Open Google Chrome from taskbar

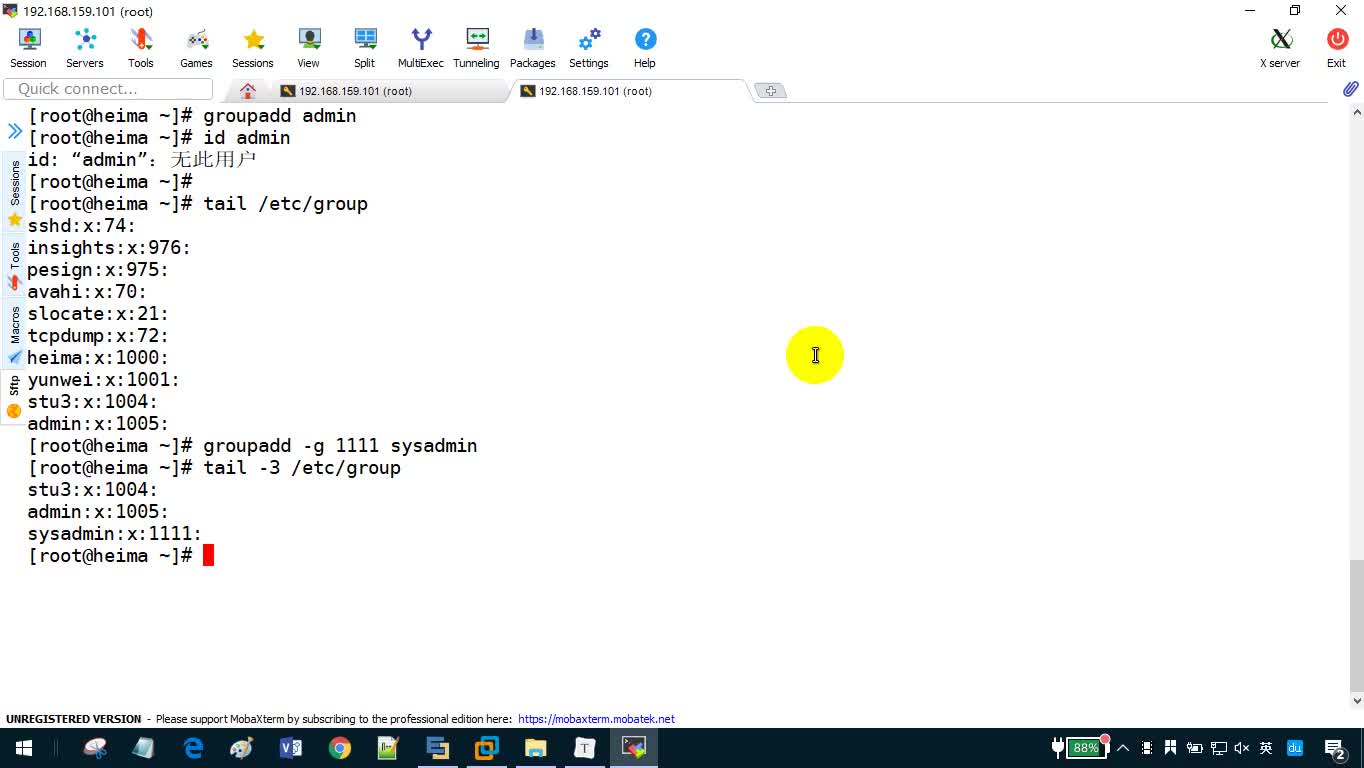340,748
